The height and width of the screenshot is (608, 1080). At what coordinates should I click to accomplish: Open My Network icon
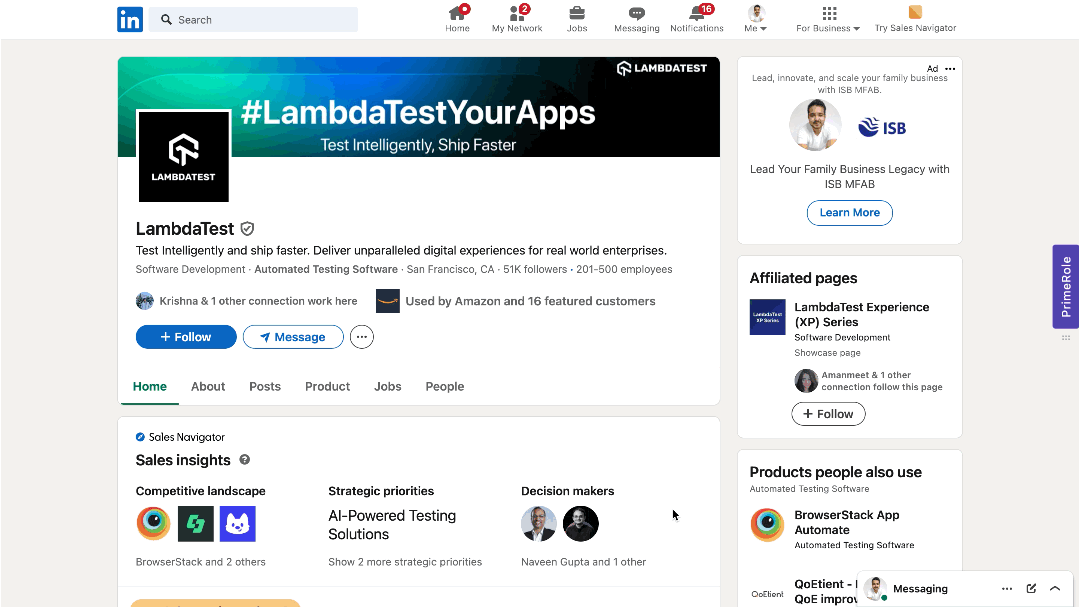pyautogui.click(x=517, y=13)
